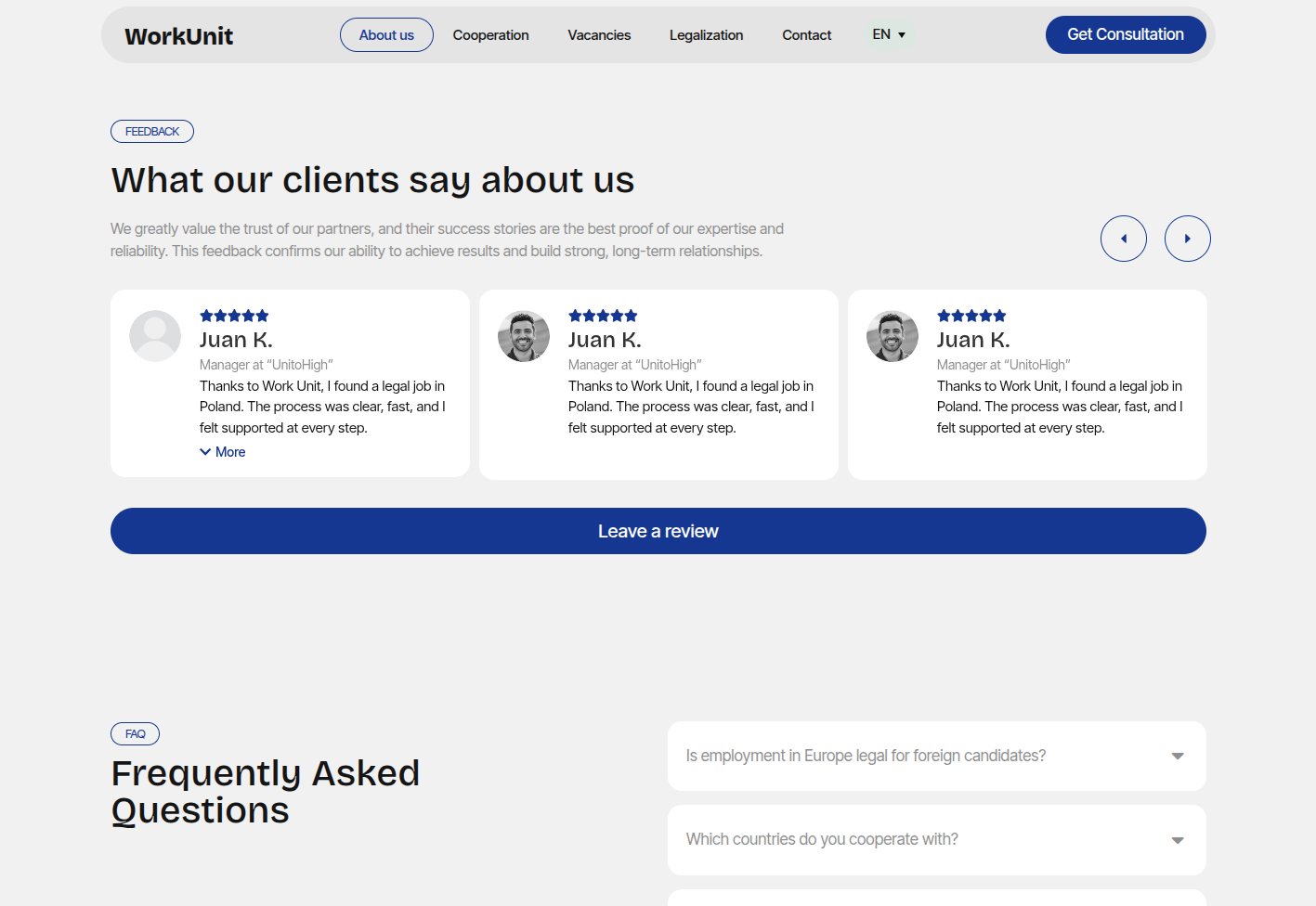Show previous review with left arrow

pos(1123,239)
